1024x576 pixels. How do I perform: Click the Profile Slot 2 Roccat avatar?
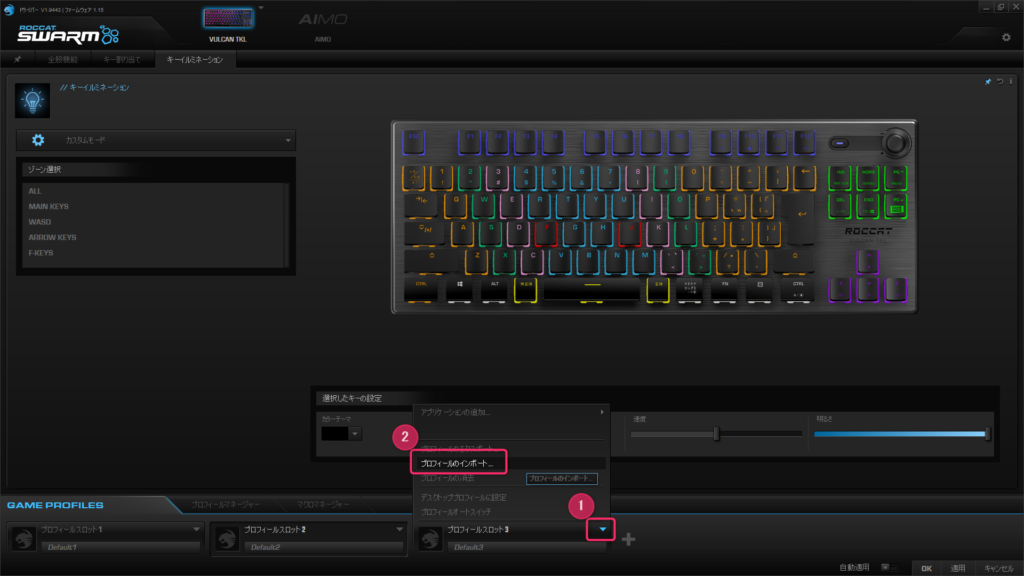227,539
